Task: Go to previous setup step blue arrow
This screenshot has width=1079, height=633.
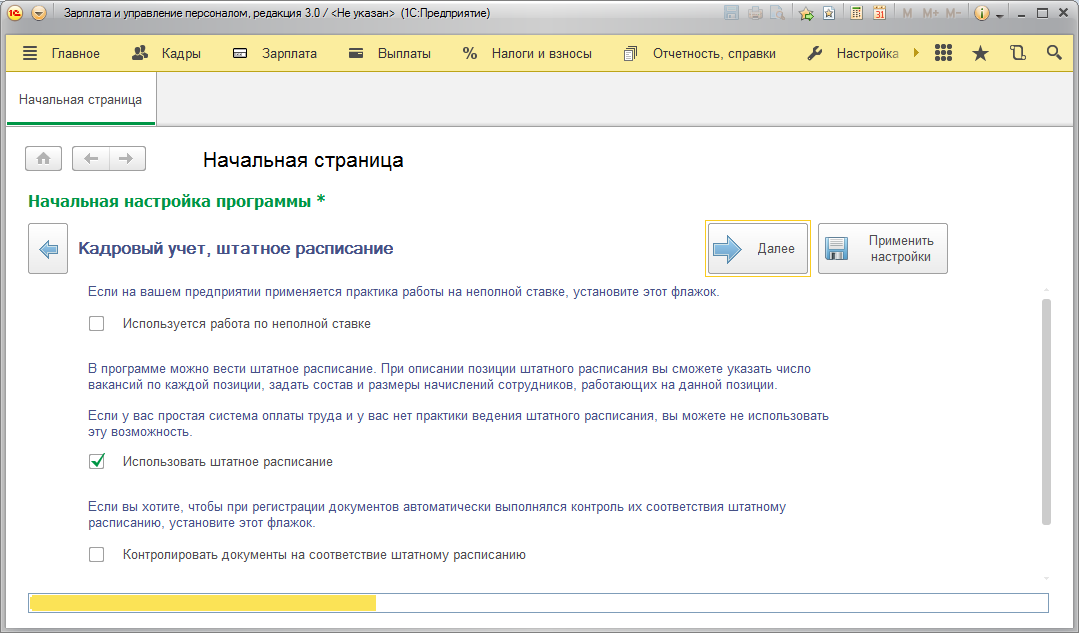Action: [x=48, y=248]
